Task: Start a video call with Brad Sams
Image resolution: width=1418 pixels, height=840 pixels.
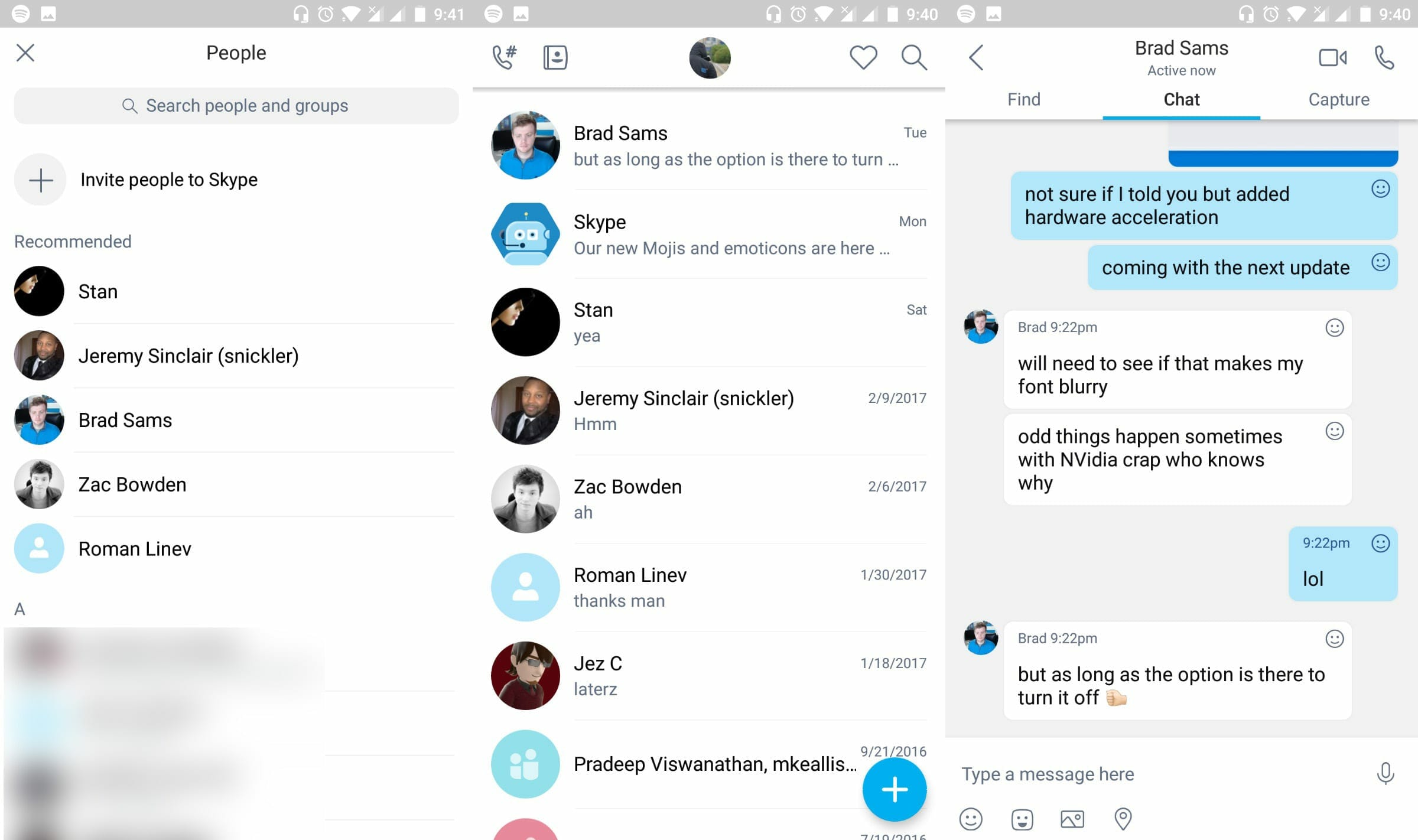Action: click(x=1332, y=57)
